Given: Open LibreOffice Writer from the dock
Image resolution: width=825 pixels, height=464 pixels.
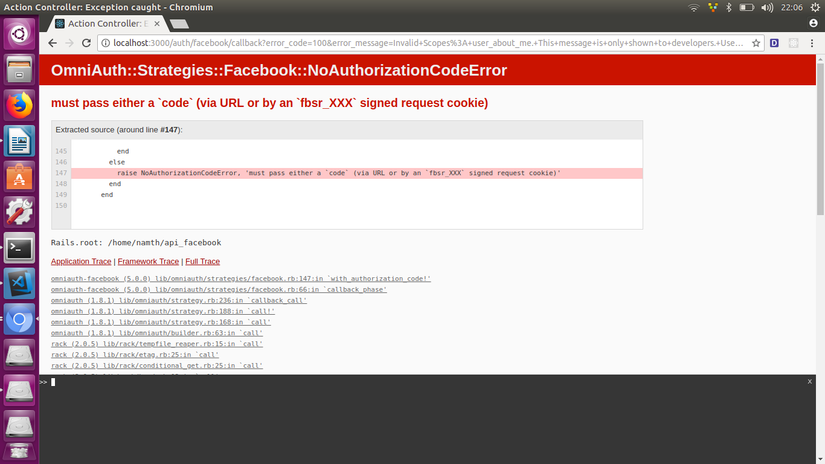Looking at the screenshot, I should 19,141.
